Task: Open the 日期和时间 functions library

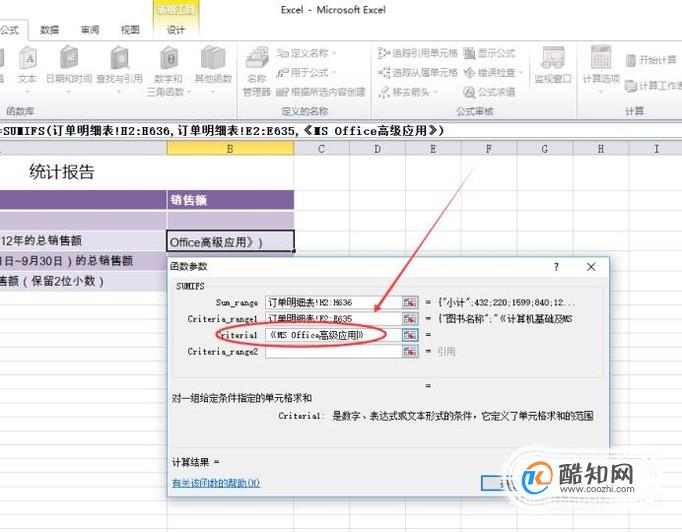Action: tap(69, 70)
